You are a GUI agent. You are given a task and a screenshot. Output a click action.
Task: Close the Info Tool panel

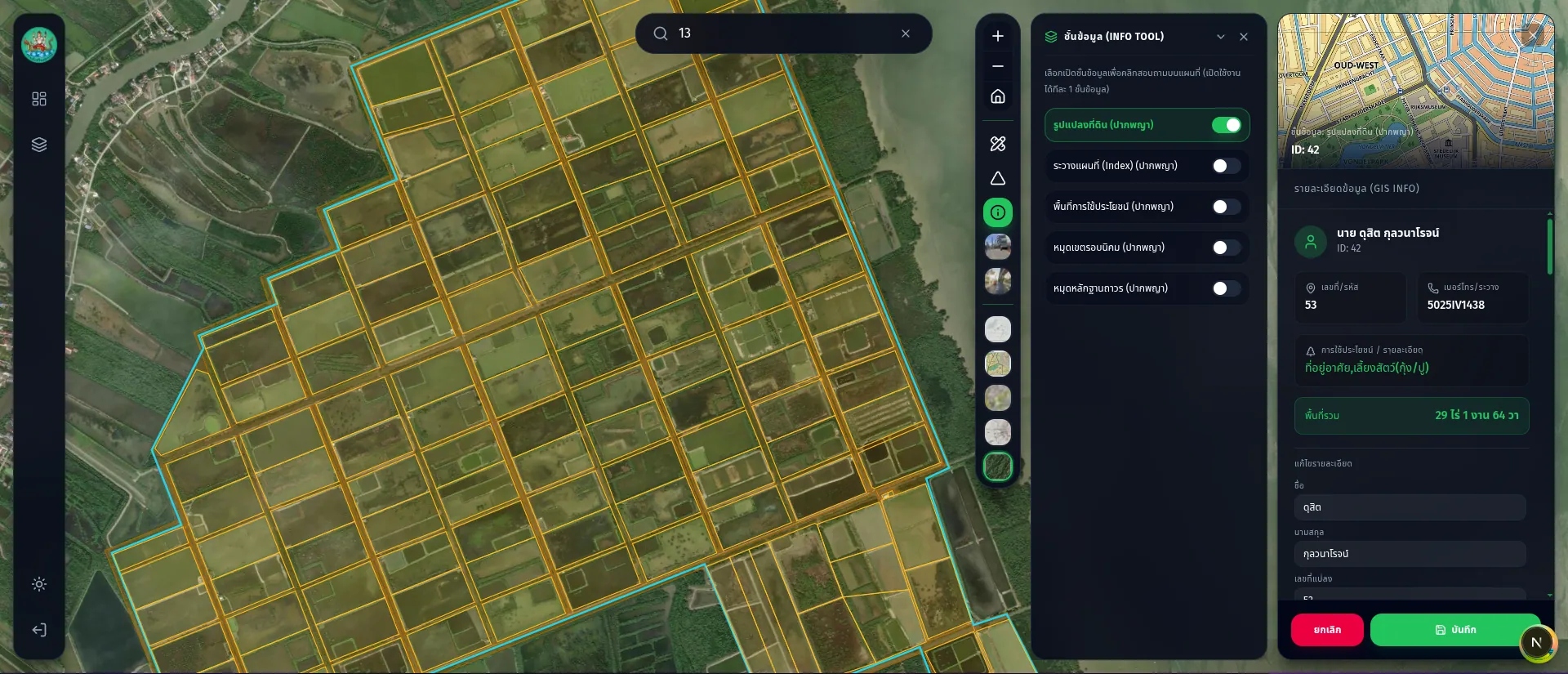tap(1244, 37)
